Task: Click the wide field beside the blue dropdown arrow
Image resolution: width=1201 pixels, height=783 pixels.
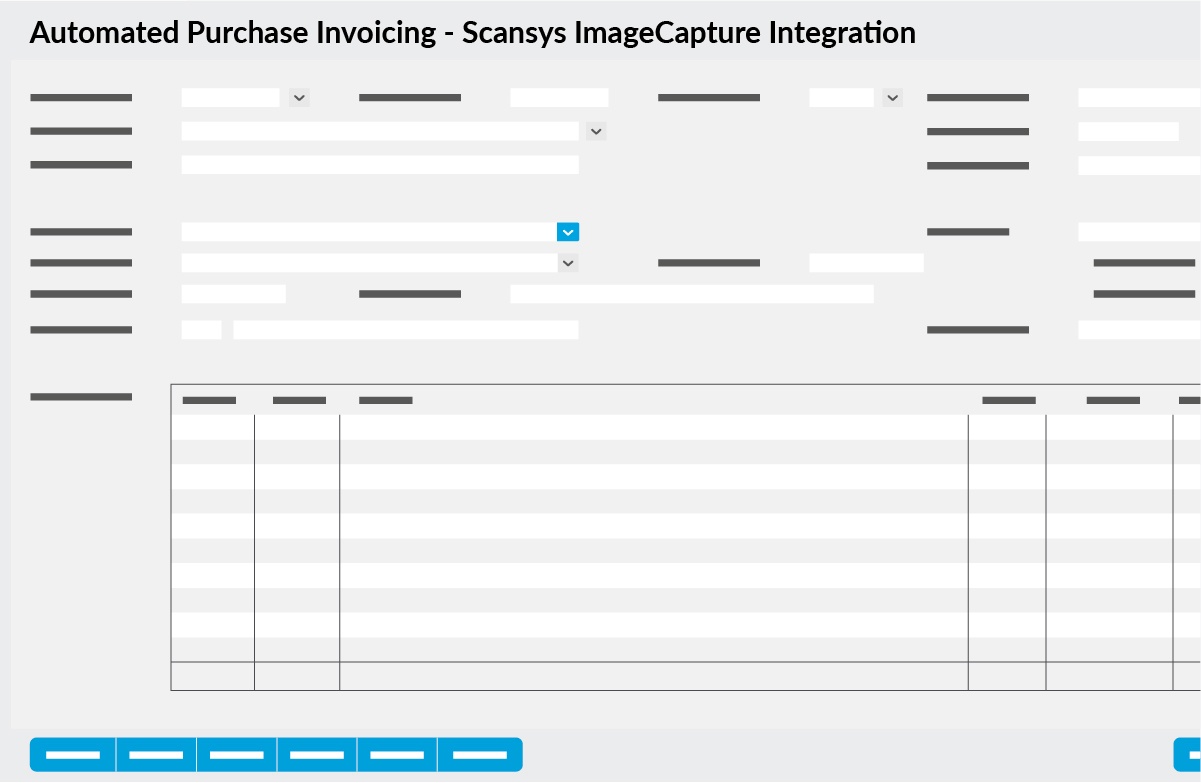Action: (x=369, y=232)
